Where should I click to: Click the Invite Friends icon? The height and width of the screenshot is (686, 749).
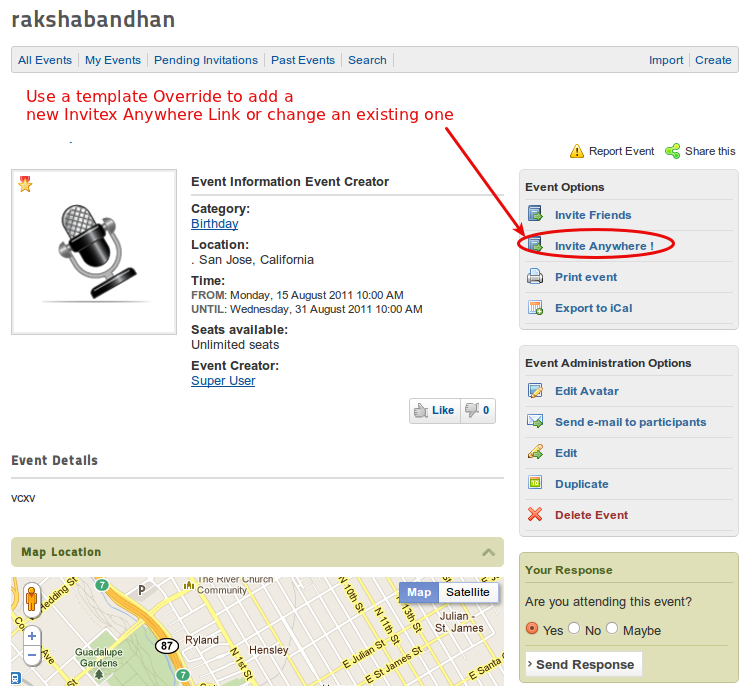click(535, 214)
